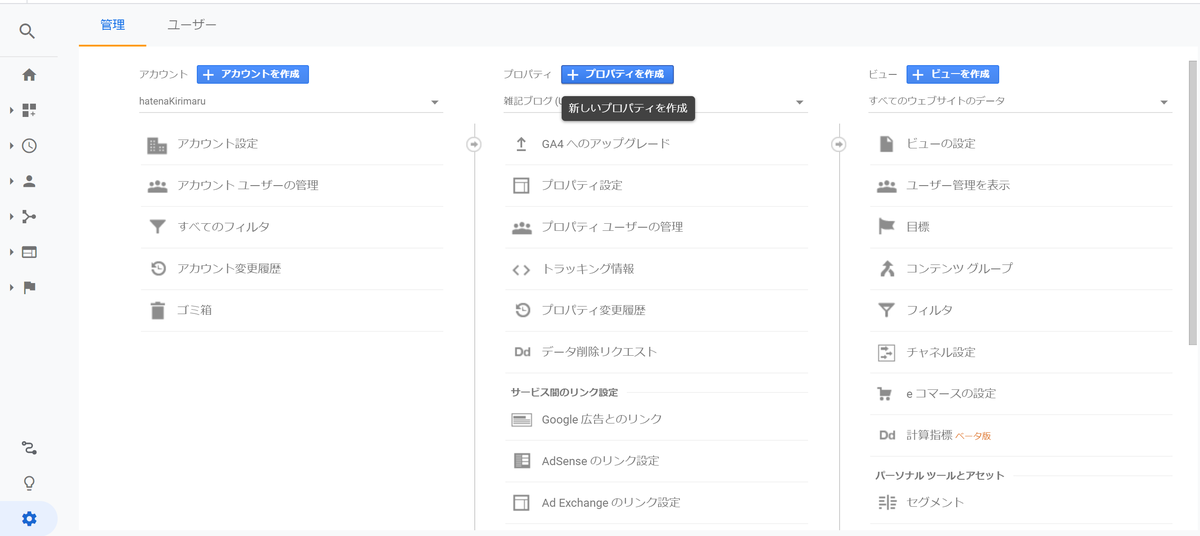This screenshot has height=536, width=1200.
Task: Click the arrow circle between property and view columns
Action: point(839,144)
